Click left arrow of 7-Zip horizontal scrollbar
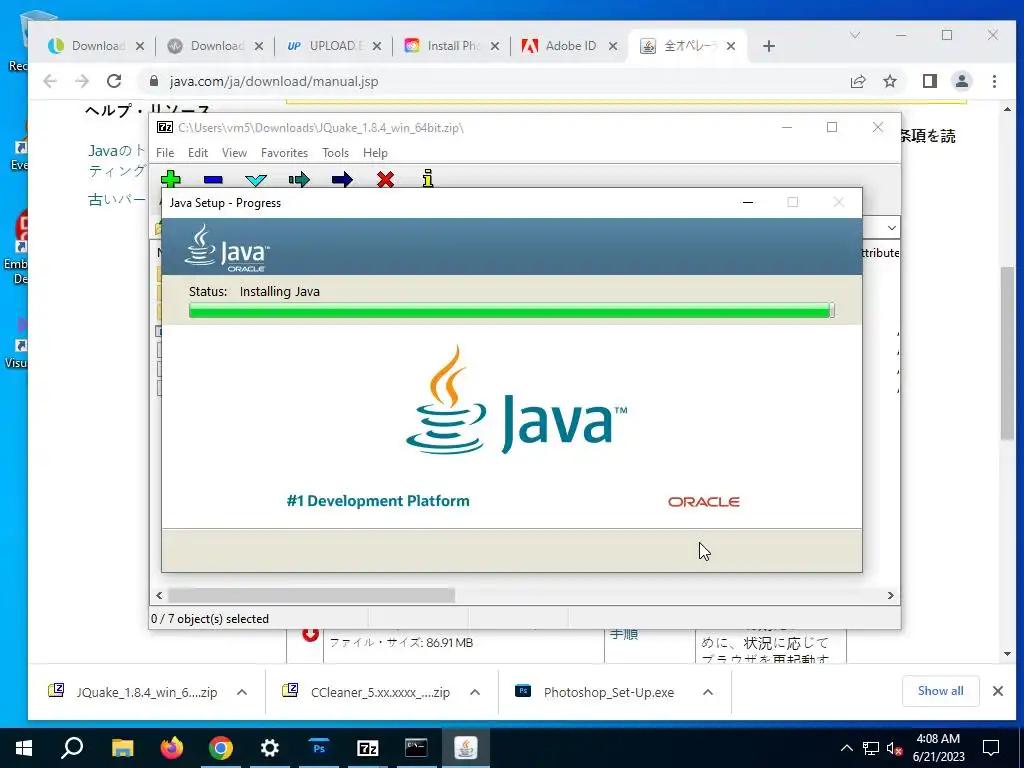1024x768 pixels. click(159, 596)
